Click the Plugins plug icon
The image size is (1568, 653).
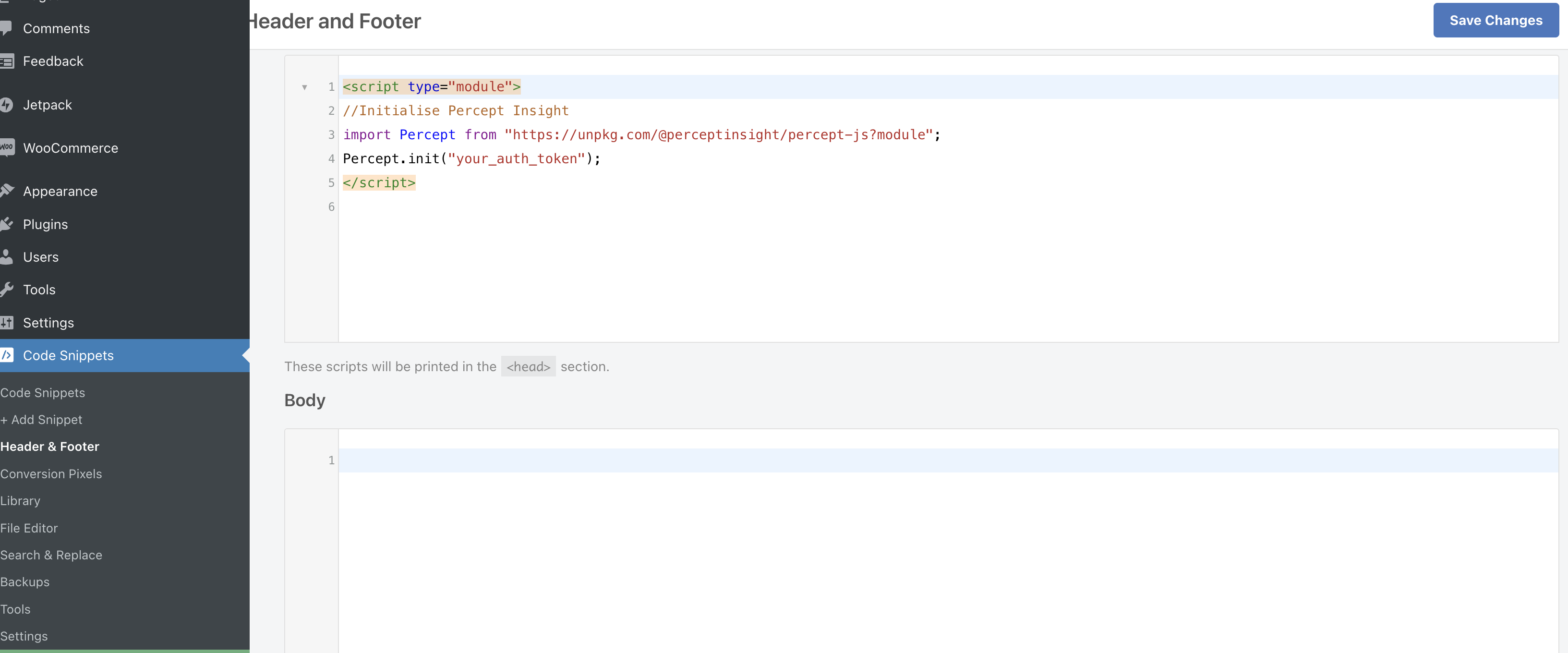pyautogui.click(x=7, y=224)
